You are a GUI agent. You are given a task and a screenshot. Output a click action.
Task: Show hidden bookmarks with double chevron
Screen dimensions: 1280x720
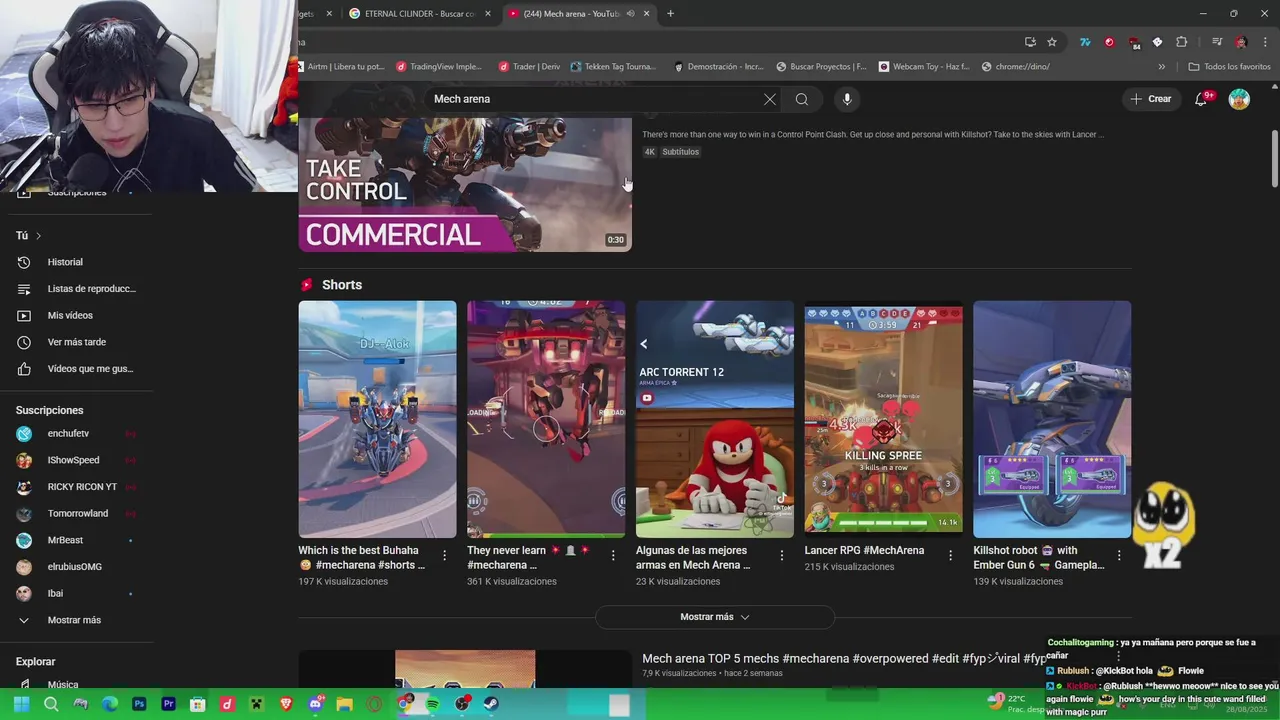(x=1162, y=67)
